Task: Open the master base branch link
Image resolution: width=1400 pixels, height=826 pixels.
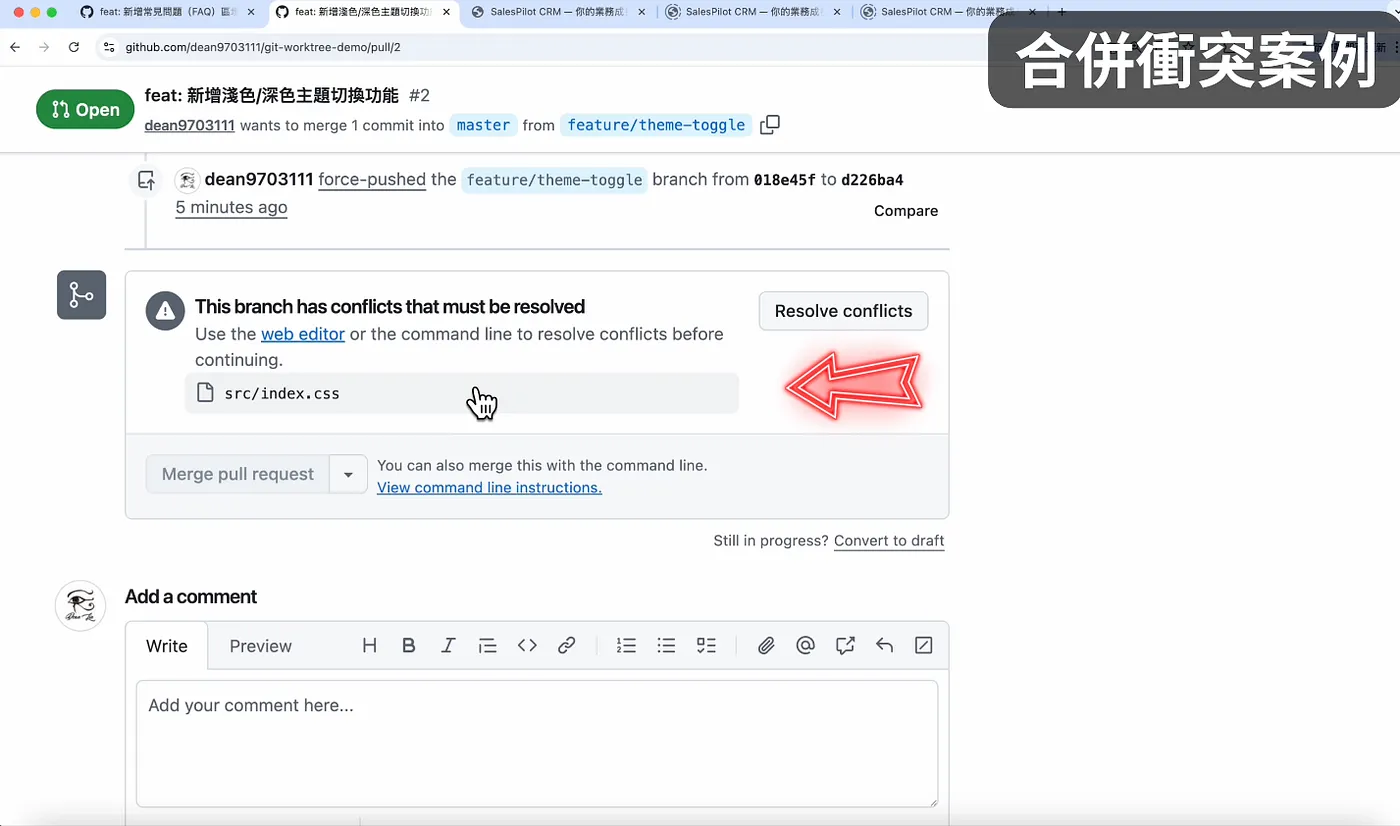Action: pos(483,125)
